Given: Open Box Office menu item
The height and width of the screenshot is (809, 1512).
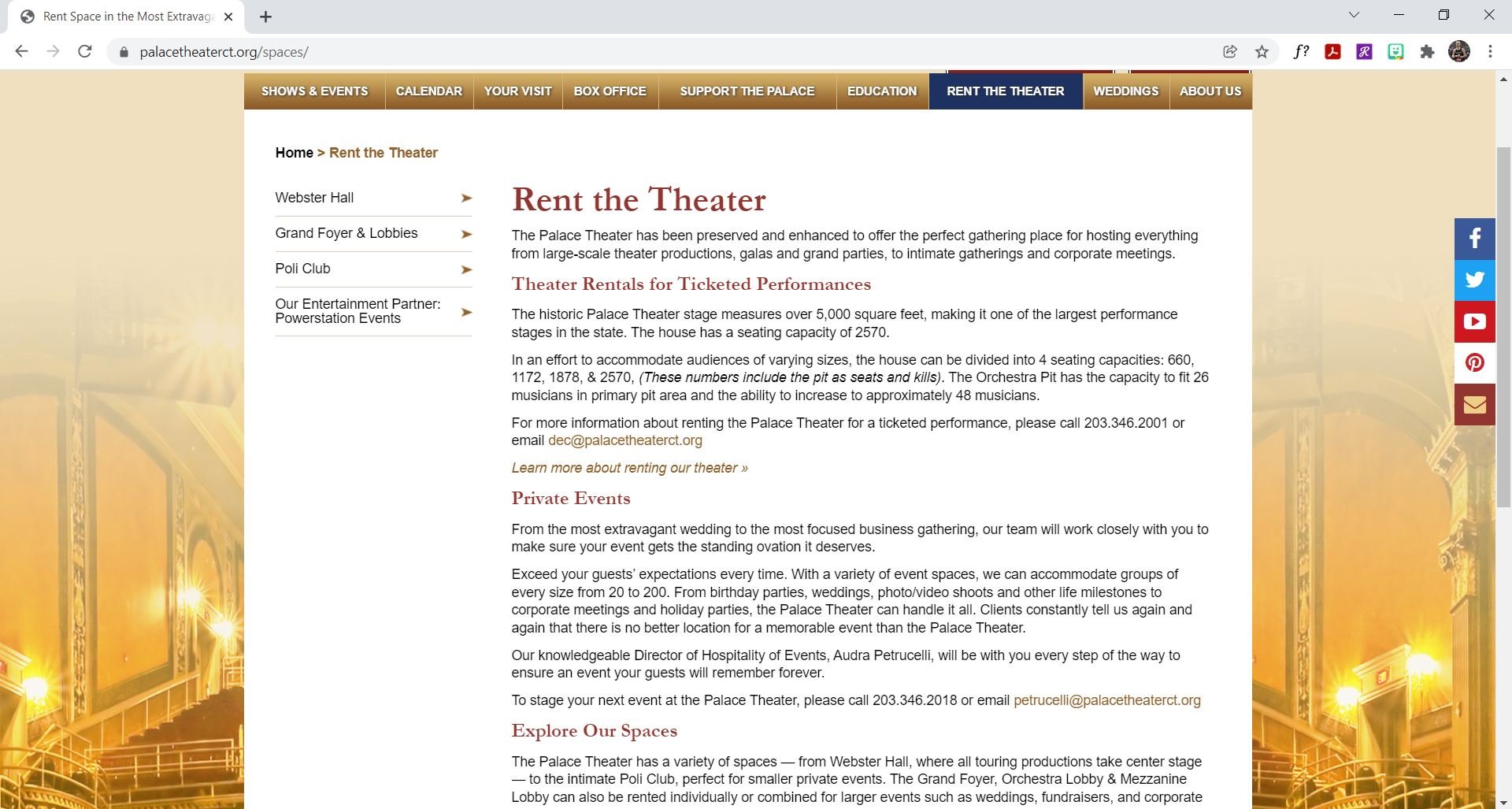Looking at the screenshot, I should click(610, 91).
